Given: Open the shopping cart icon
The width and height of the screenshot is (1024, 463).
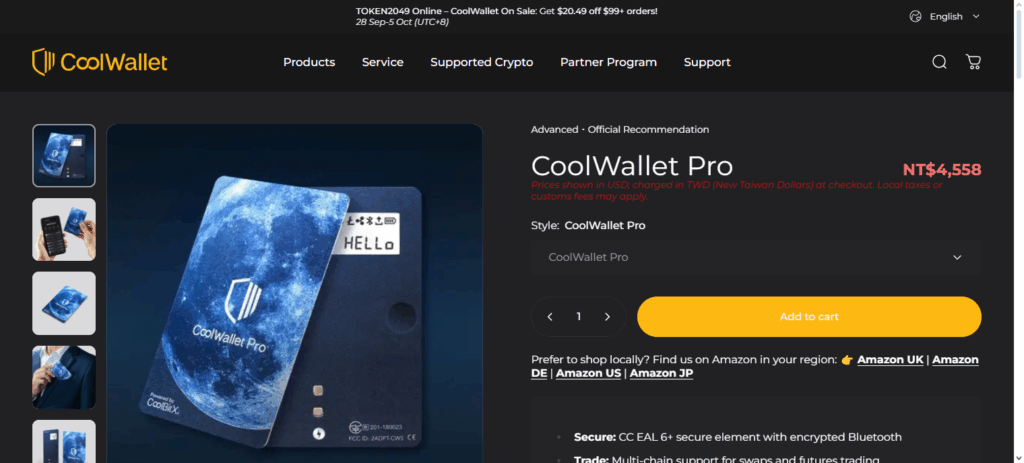Looking at the screenshot, I should [x=973, y=62].
